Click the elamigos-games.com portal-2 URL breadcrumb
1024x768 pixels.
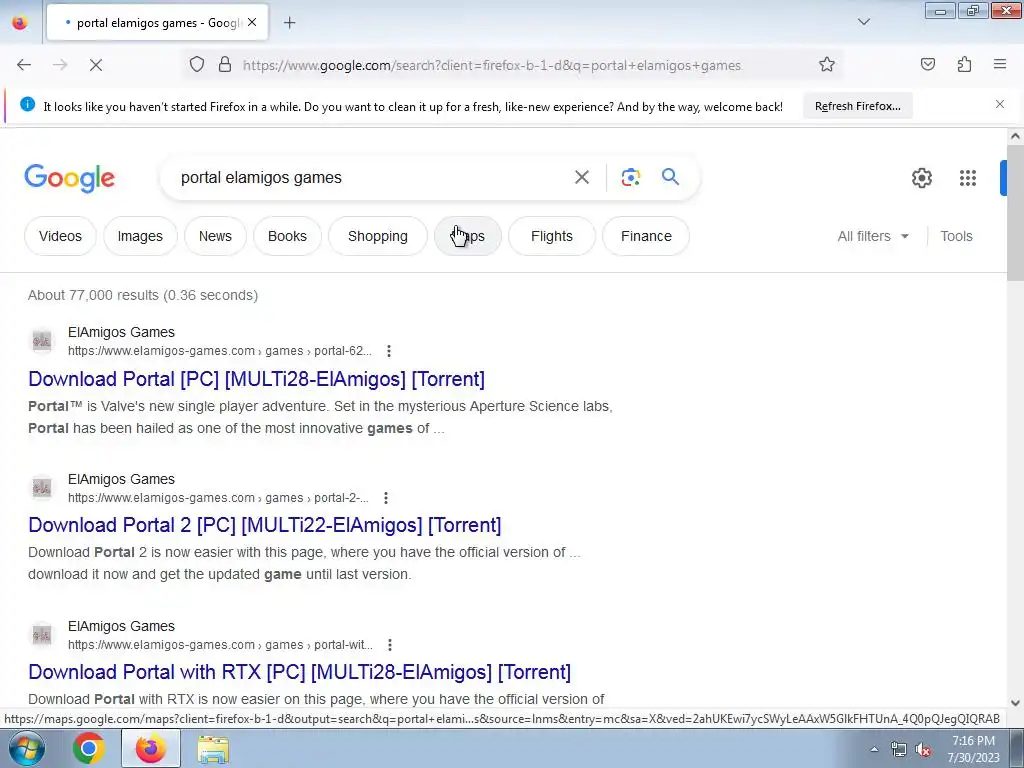218,498
